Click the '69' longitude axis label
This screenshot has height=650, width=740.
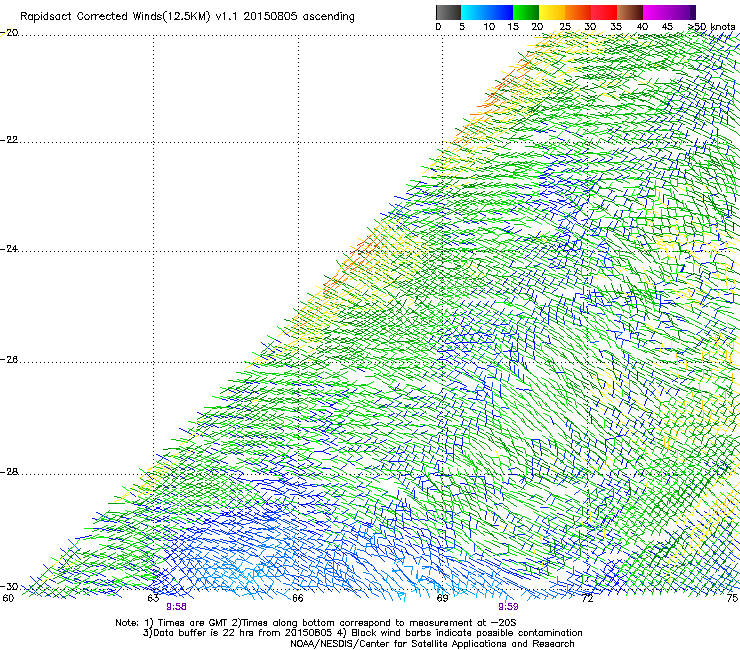(442, 598)
